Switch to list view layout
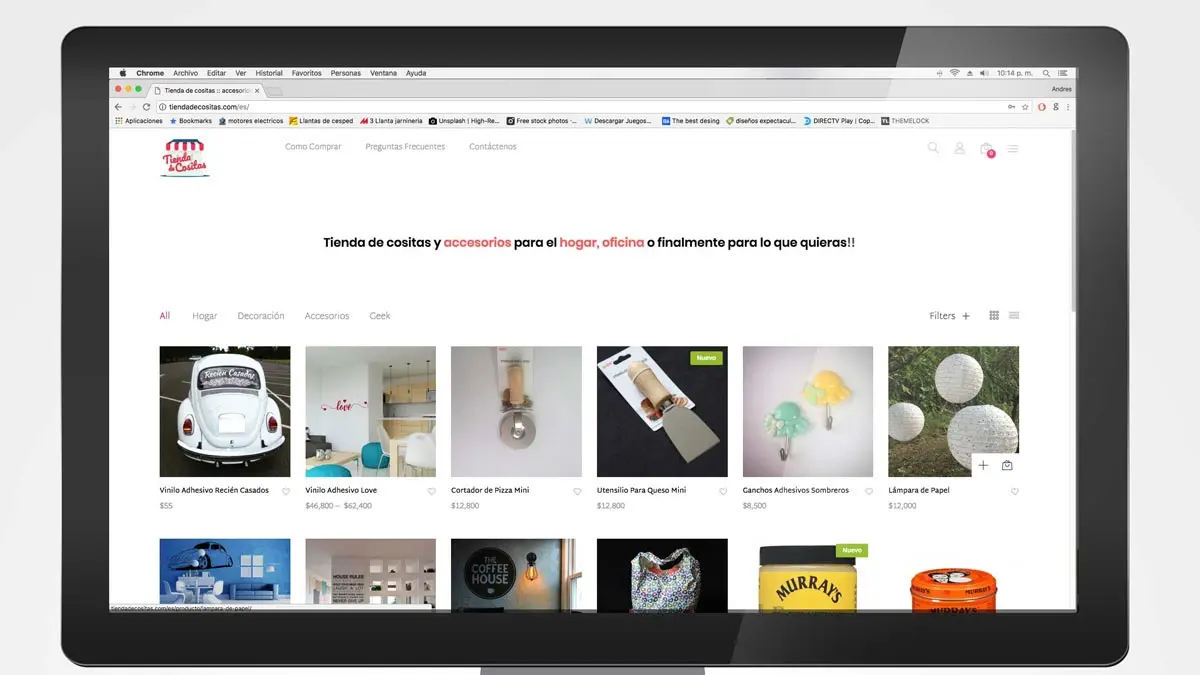This screenshot has height=675, width=1200. click(x=1014, y=316)
